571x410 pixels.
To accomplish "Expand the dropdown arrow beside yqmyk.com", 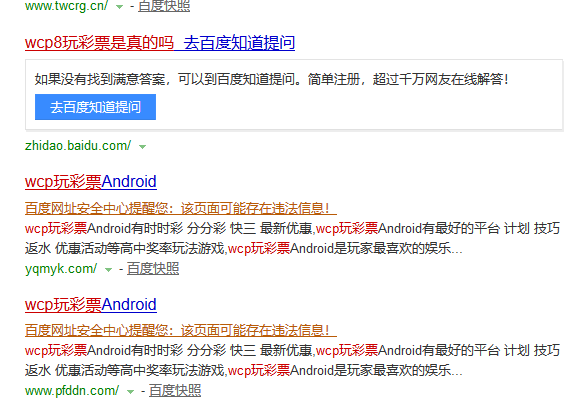I will tap(108, 270).
